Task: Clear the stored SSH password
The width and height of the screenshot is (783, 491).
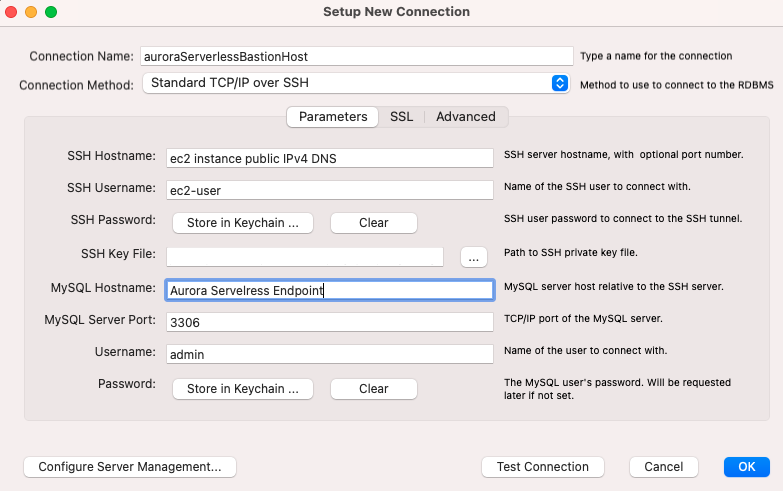Action: (374, 223)
